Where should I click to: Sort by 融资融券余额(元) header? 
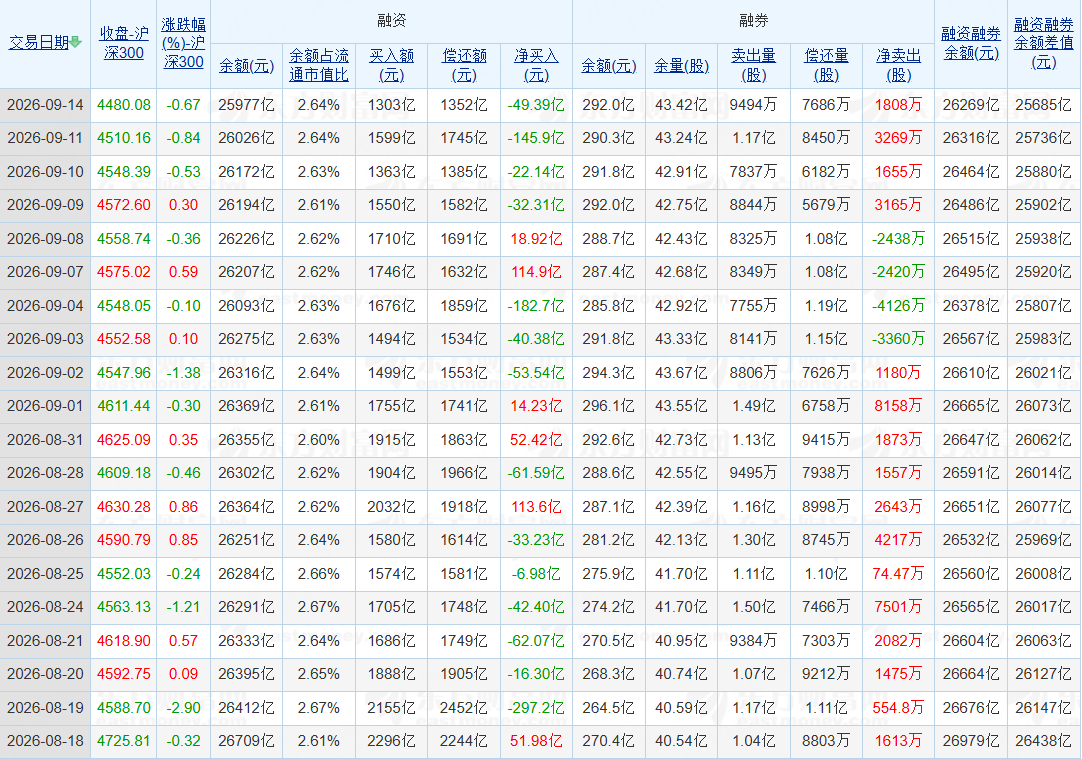click(971, 43)
